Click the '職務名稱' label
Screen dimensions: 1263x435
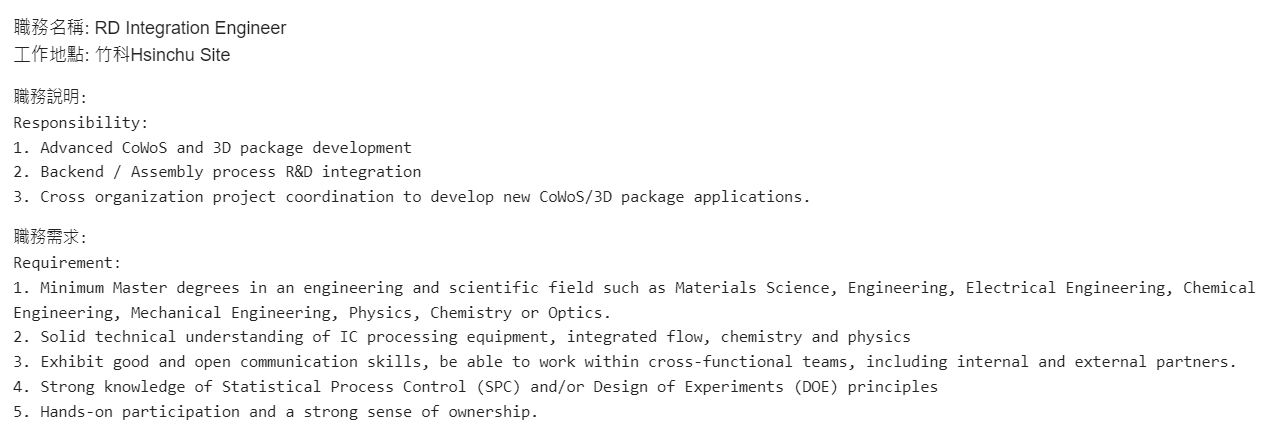pos(50,28)
